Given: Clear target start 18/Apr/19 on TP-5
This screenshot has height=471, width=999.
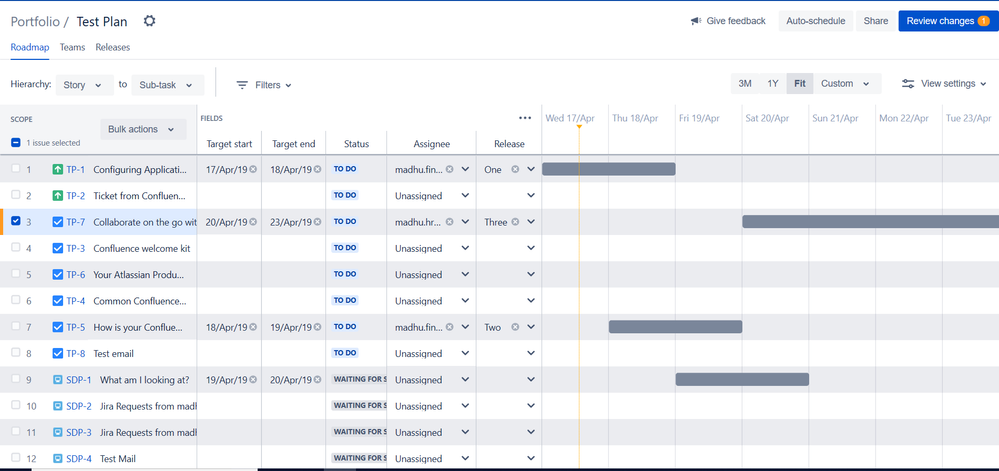Looking at the screenshot, I should coord(253,327).
